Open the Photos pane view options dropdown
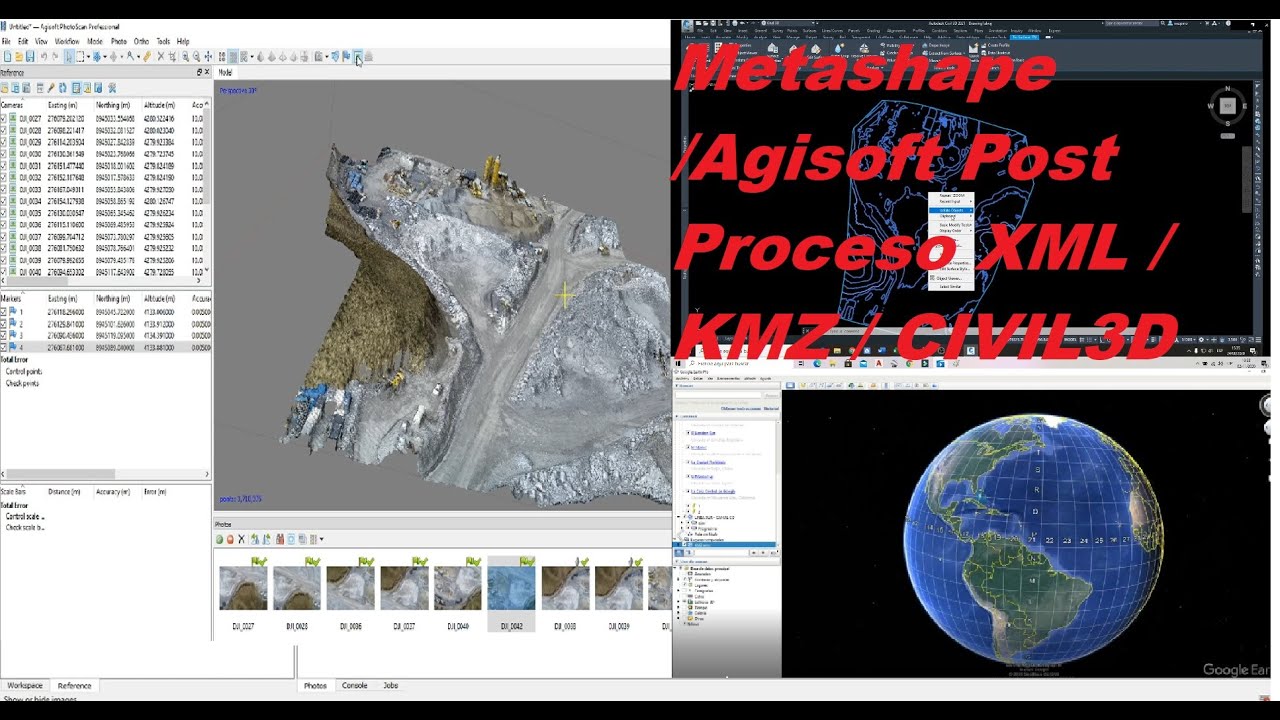 321,539
